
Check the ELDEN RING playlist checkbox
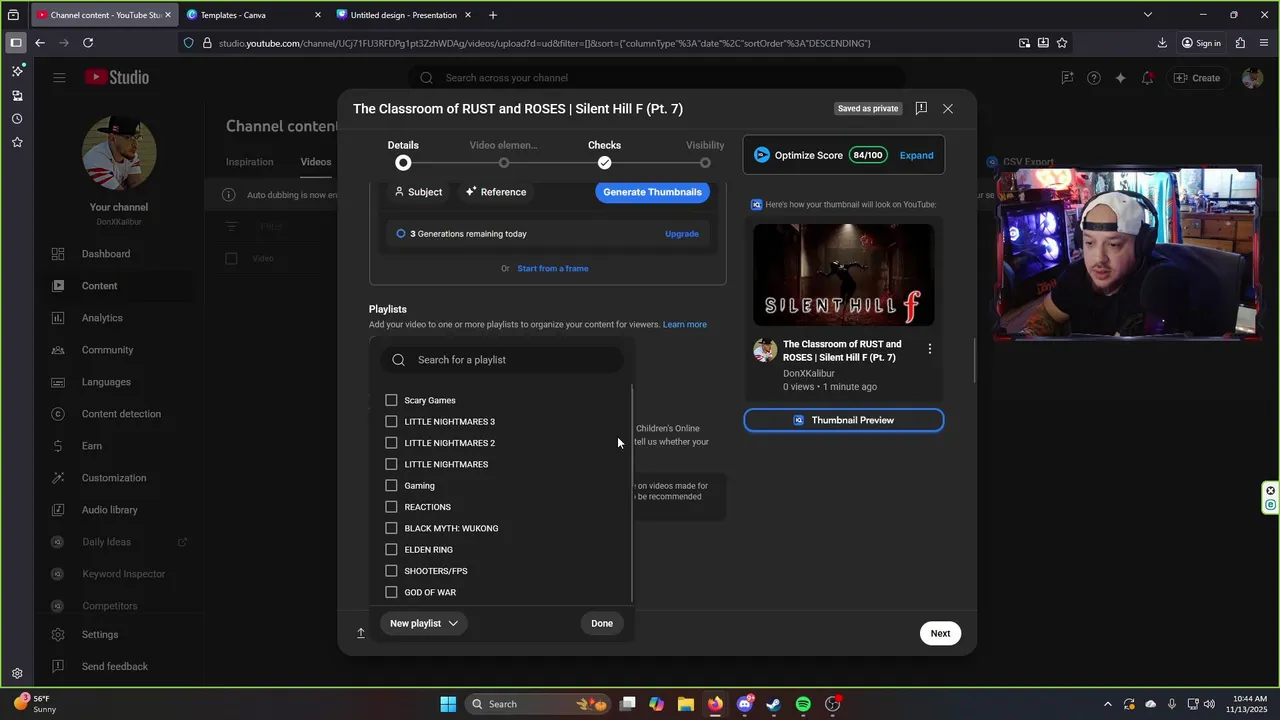coord(391,549)
